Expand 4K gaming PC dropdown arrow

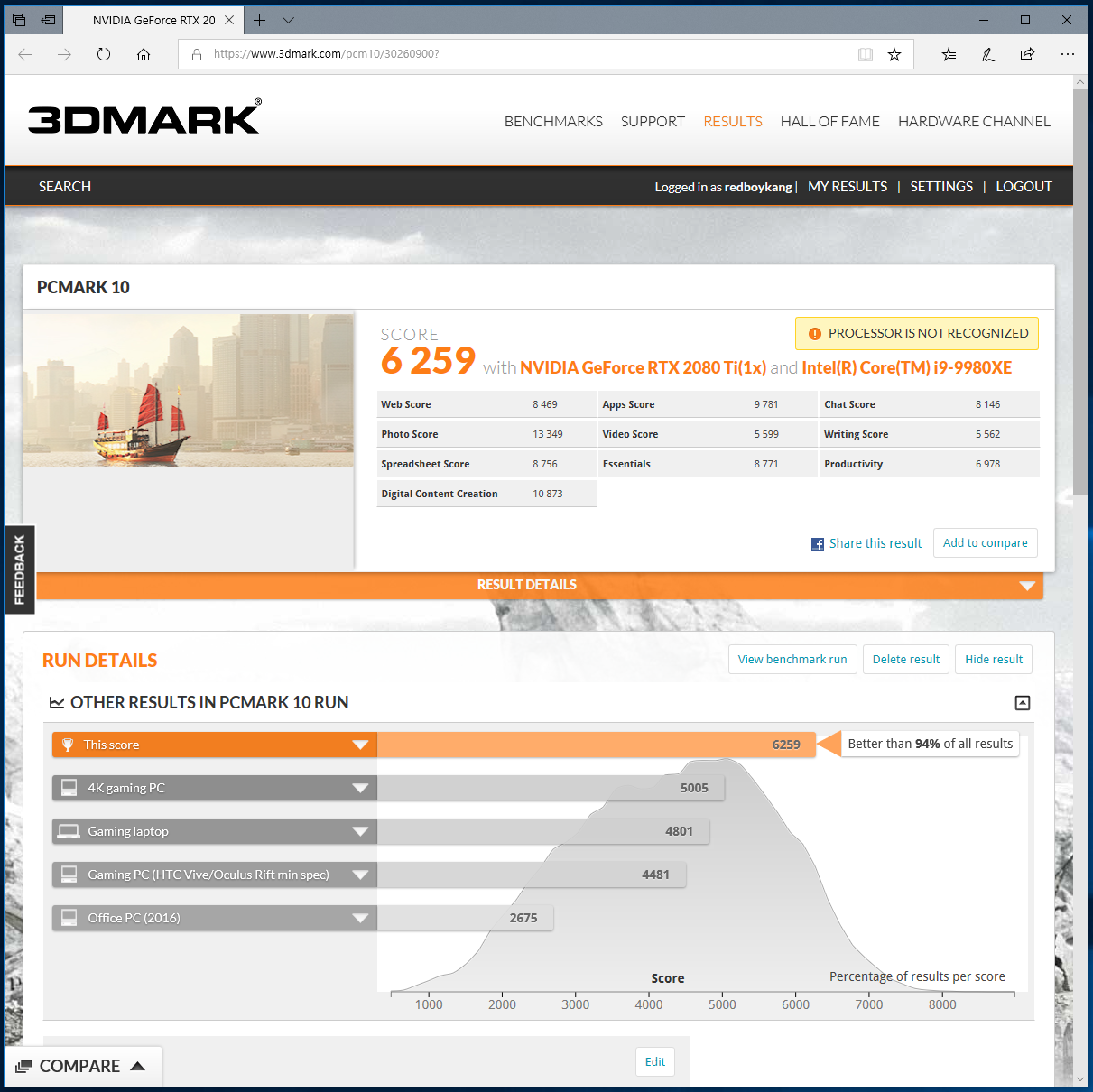click(360, 789)
